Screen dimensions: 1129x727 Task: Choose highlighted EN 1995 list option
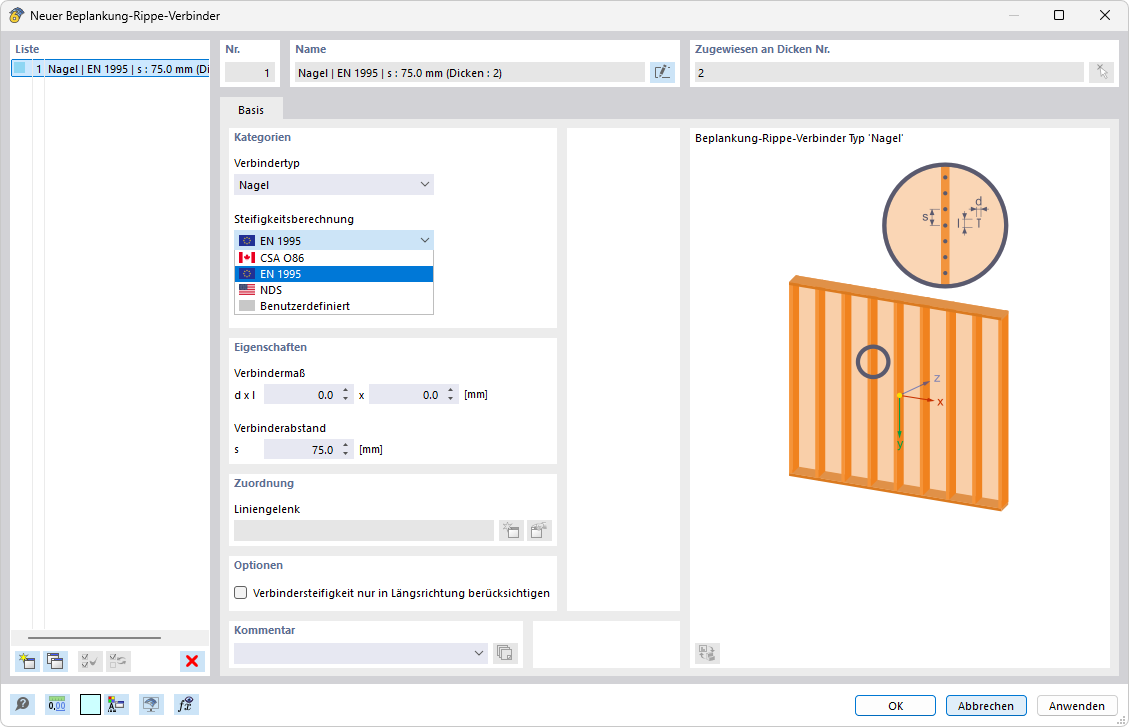tap(334, 274)
